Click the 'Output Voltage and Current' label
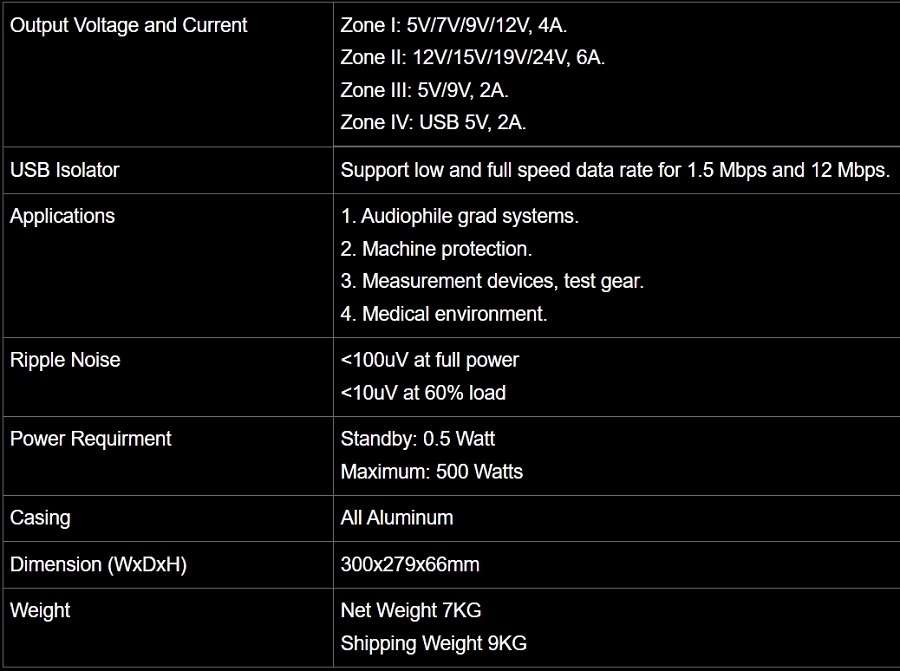The height and width of the screenshot is (671, 900). (x=128, y=25)
